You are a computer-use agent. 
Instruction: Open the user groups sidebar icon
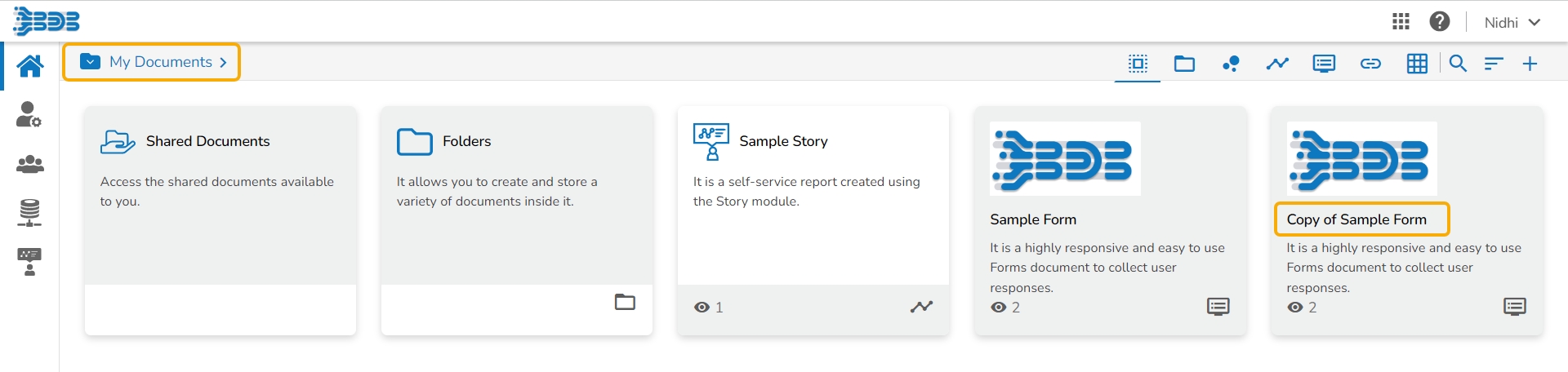(29, 164)
